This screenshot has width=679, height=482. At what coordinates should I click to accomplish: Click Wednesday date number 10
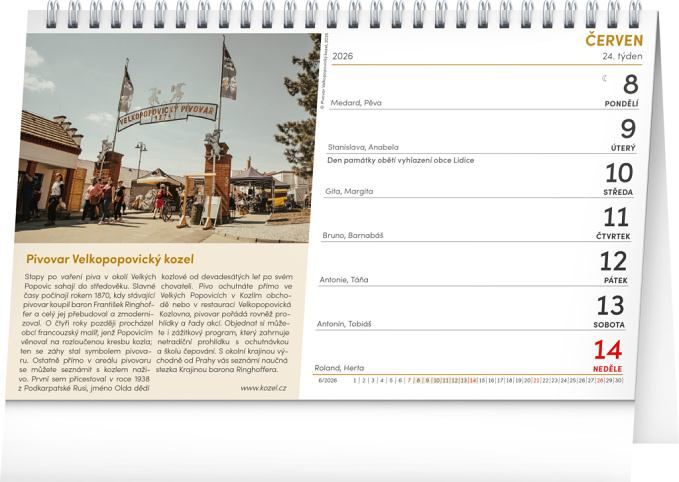pos(618,173)
